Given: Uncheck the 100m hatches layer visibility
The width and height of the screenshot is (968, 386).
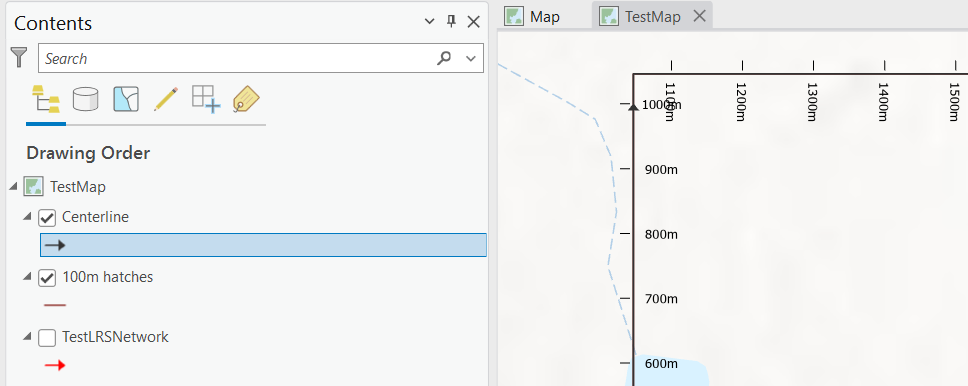Looking at the screenshot, I should pos(47,278).
